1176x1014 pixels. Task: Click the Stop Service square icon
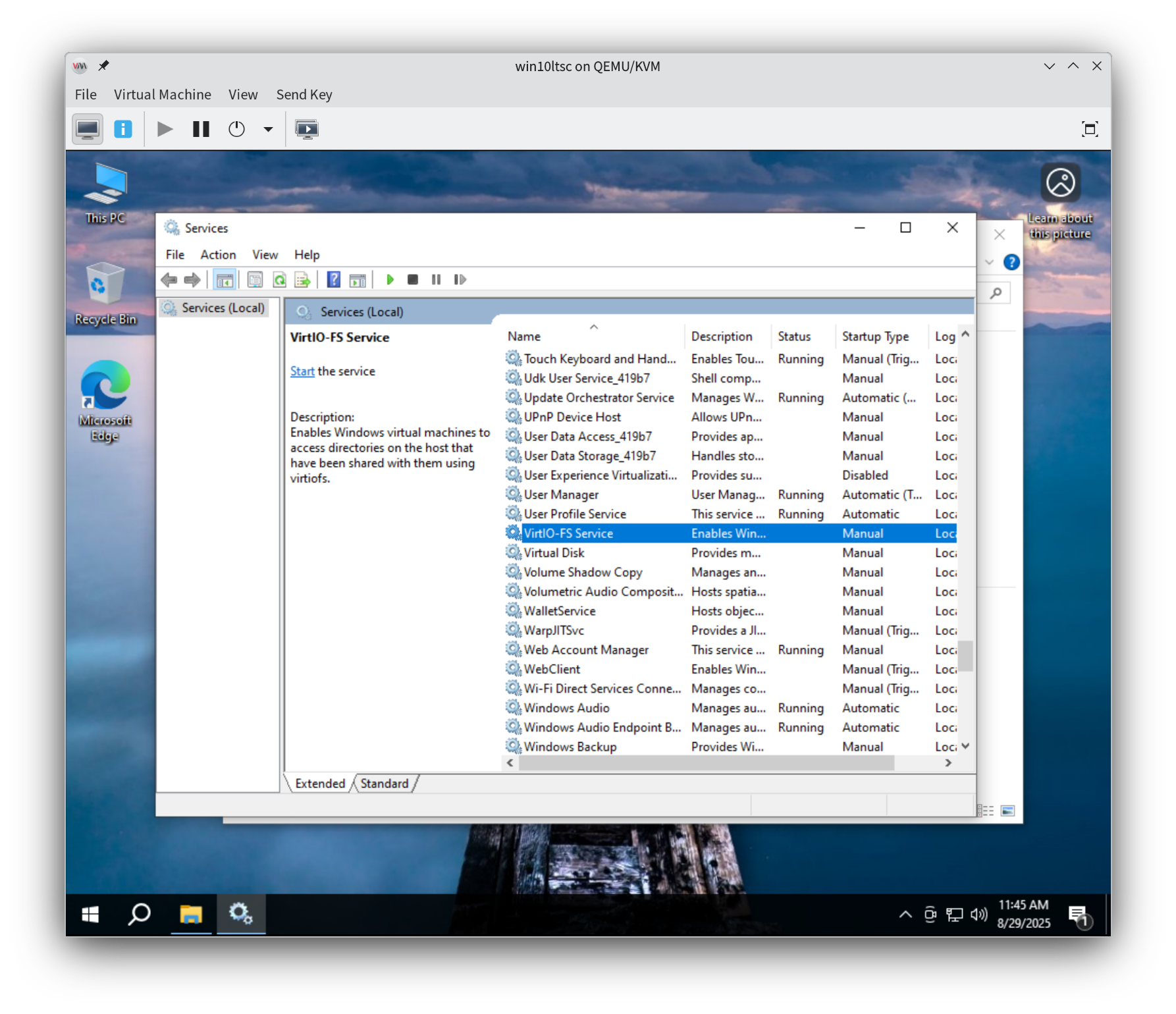tap(413, 280)
